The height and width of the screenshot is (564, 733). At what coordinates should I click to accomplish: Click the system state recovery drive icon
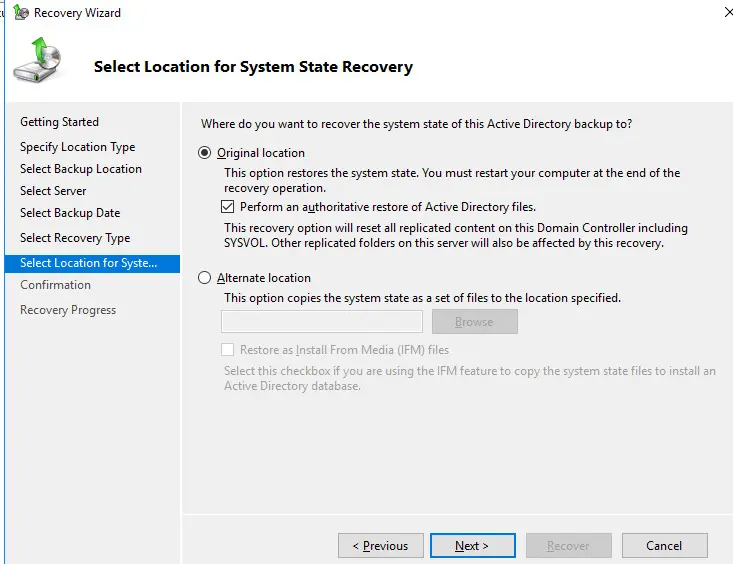coord(38,60)
